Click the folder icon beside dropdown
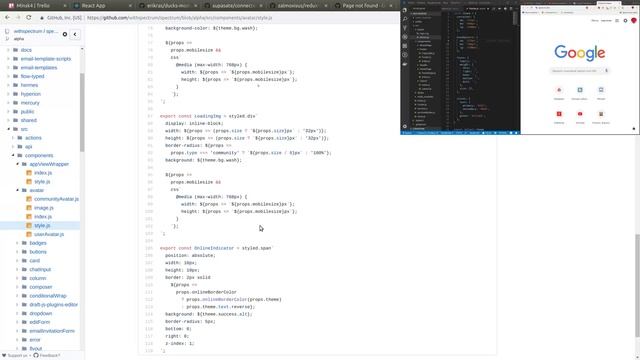The image size is (640, 360). [24, 313]
